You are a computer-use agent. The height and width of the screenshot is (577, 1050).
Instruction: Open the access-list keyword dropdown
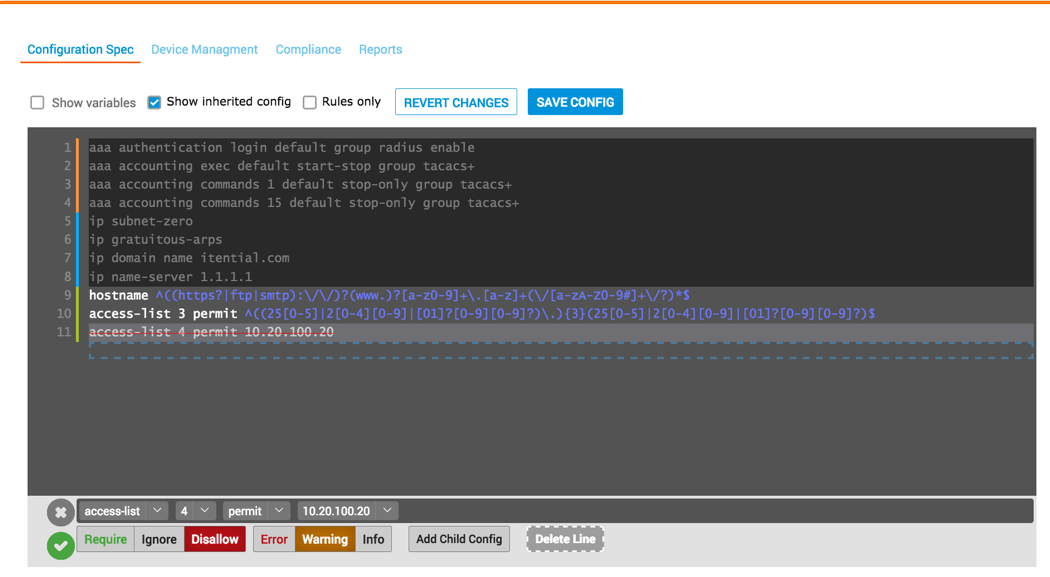(123, 511)
